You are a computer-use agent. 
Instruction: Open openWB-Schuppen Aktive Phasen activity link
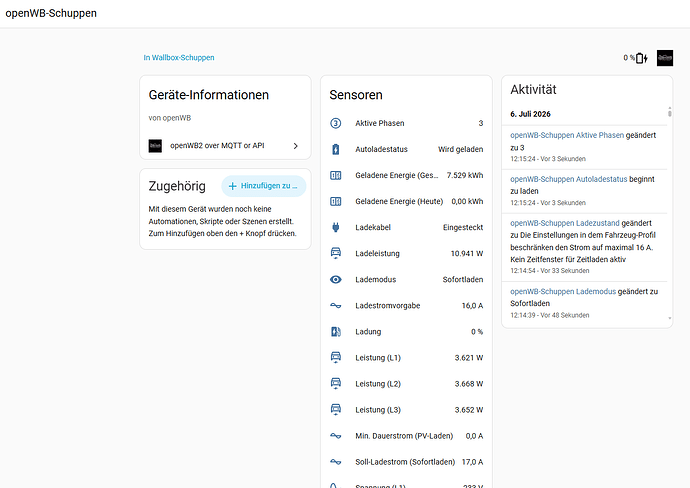567,135
